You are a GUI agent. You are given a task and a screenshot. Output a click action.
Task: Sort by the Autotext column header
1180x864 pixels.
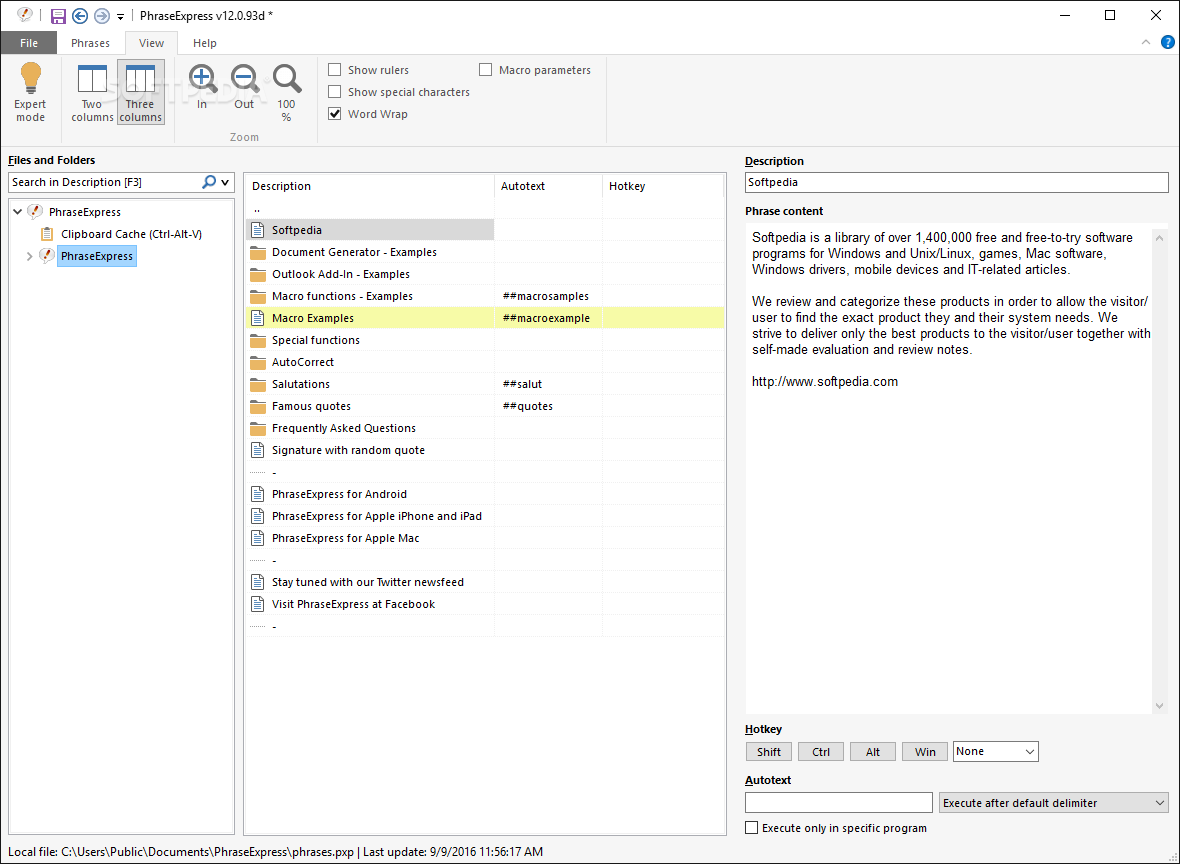click(x=549, y=186)
